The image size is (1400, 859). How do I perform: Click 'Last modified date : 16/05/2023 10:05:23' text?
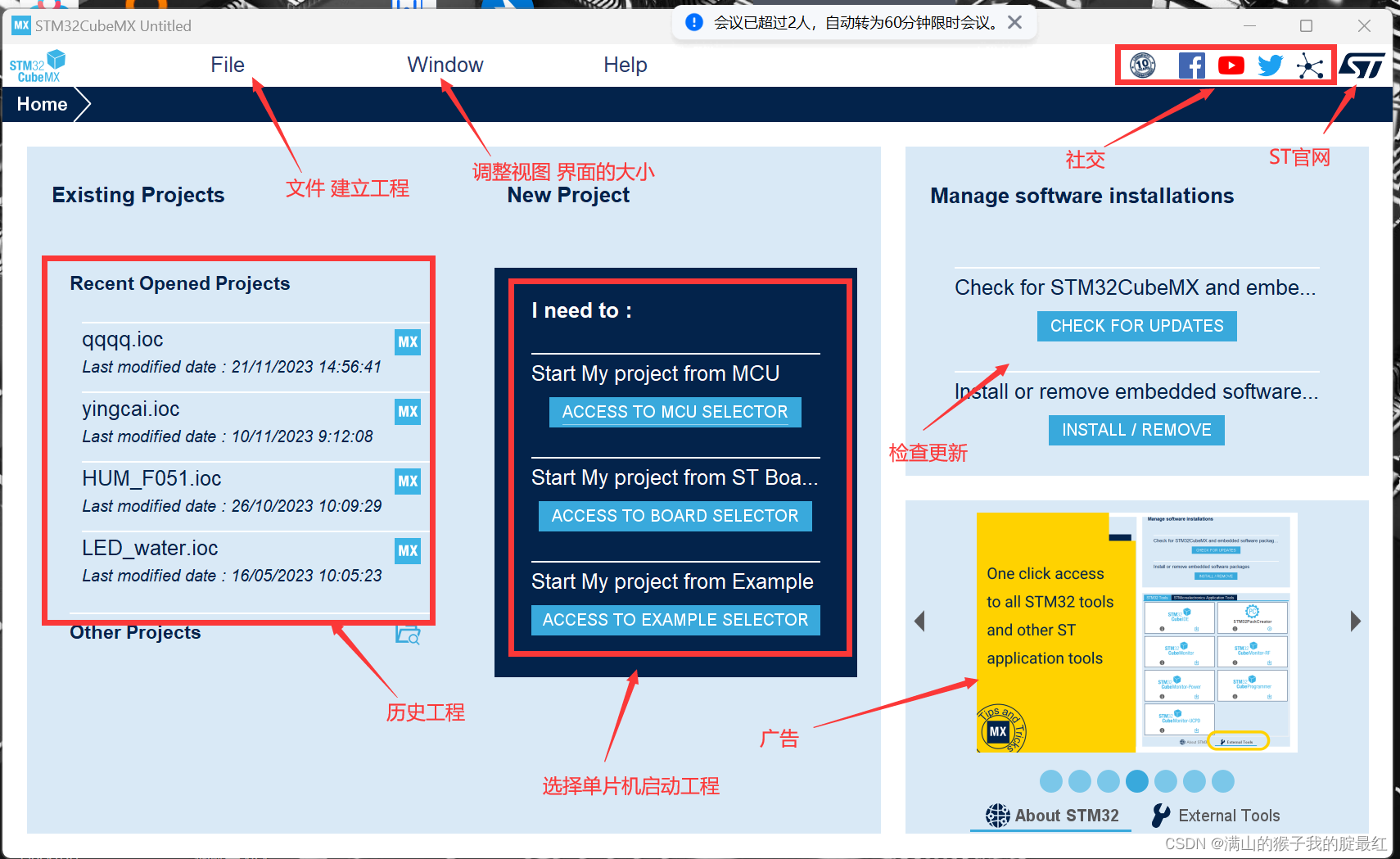pos(232,576)
